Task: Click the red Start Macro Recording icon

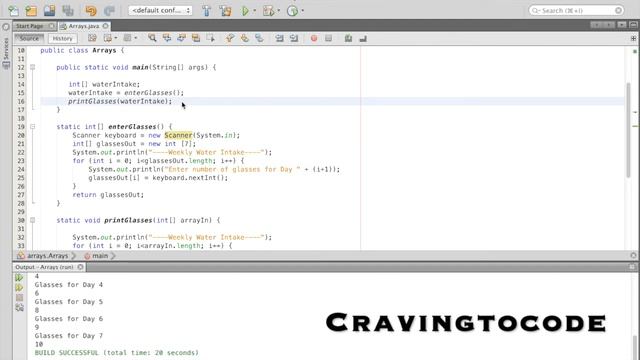Action: [314, 38]
